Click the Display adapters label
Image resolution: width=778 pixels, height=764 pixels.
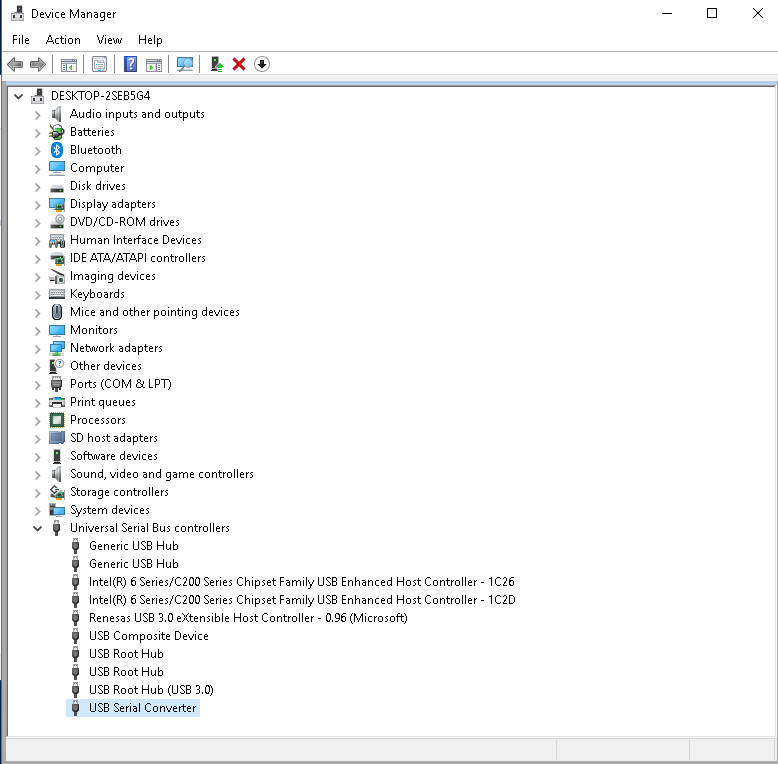[x=113, y=204]
